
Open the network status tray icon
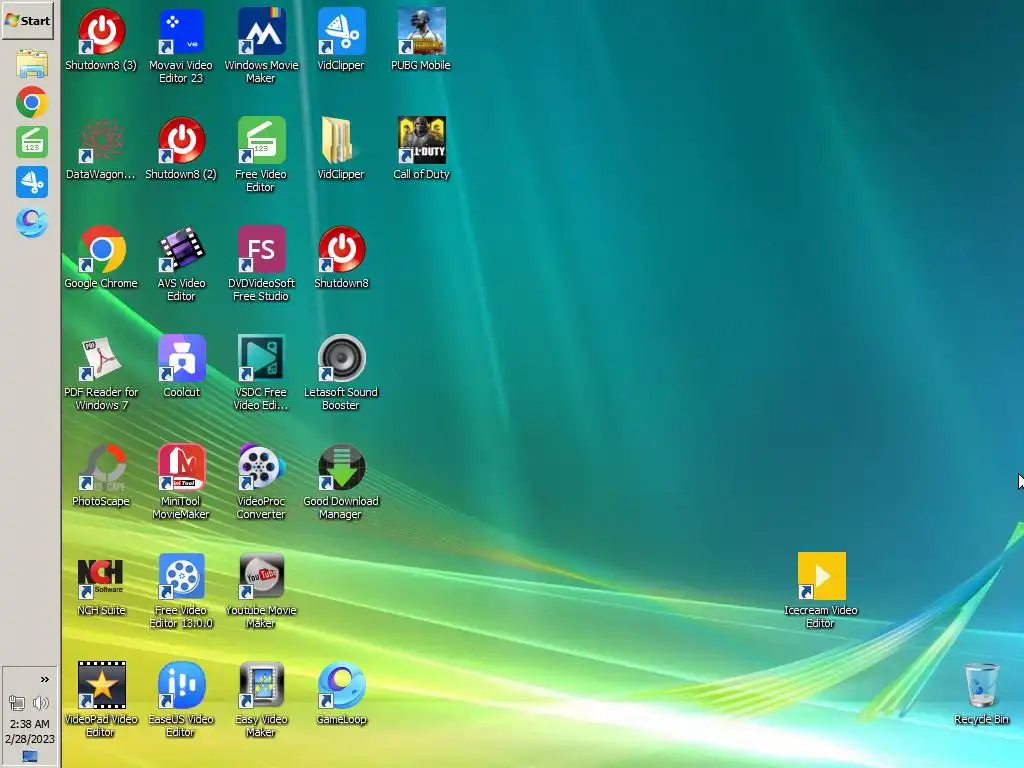[17, 703]
